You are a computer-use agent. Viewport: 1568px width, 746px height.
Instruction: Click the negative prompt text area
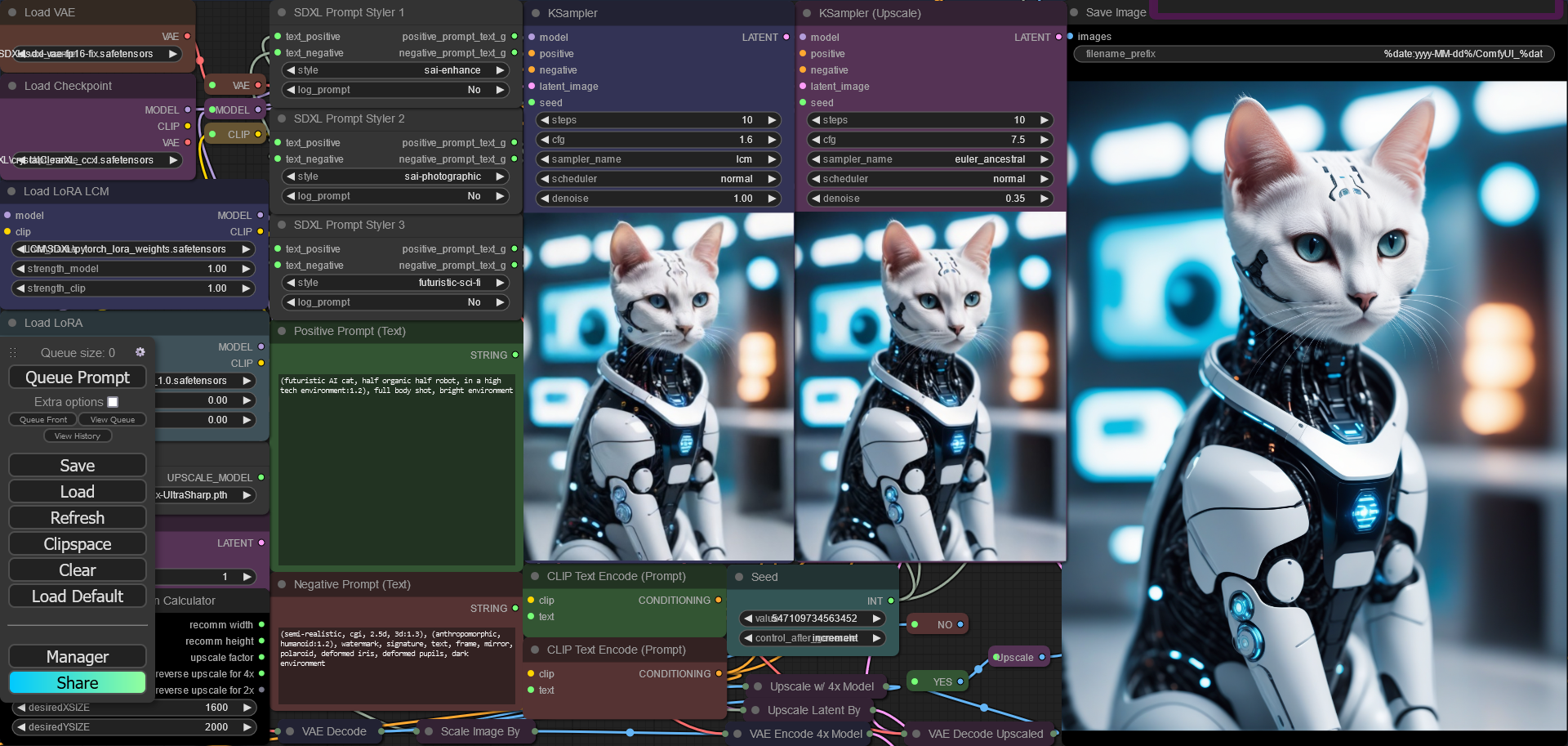coord(396,665)
